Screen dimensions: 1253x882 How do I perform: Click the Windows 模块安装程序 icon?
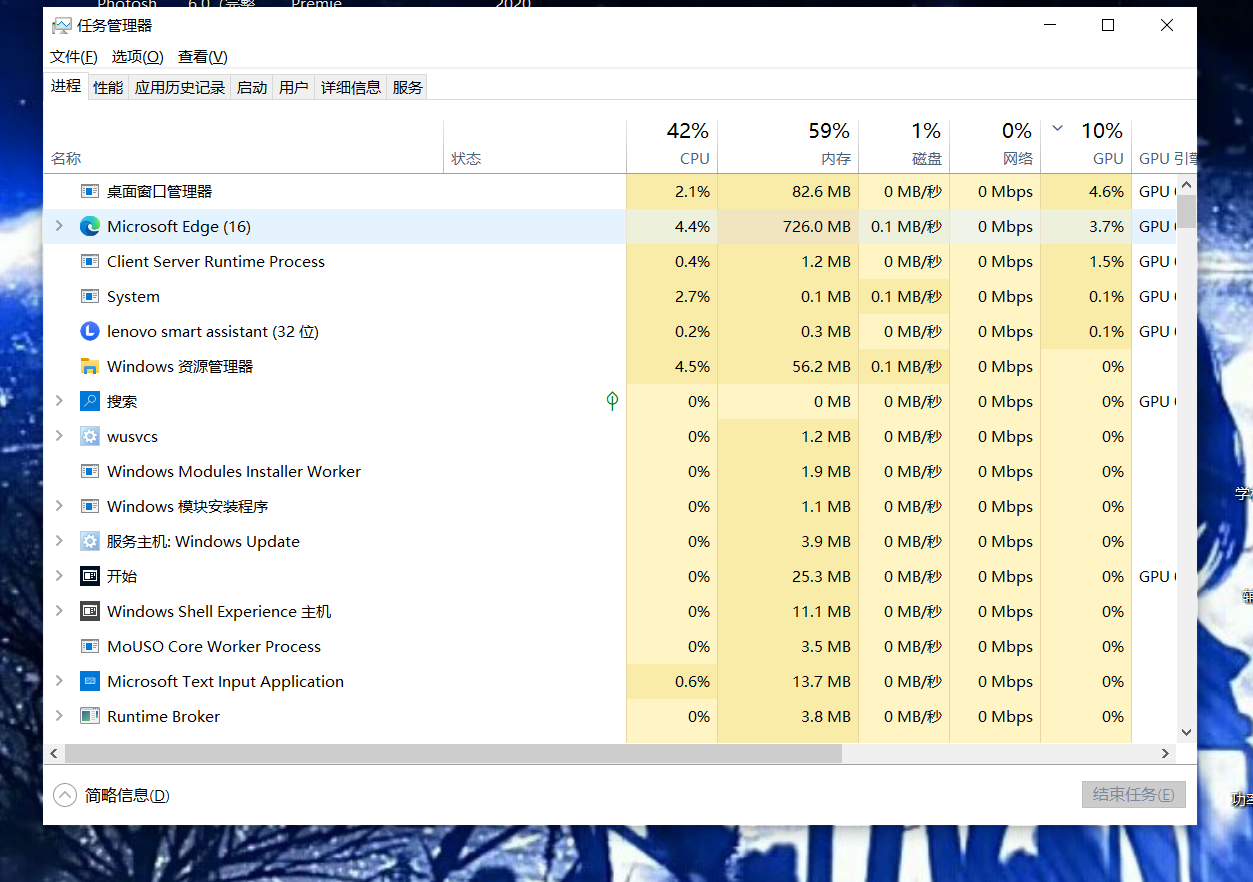[x=90, y=506]
